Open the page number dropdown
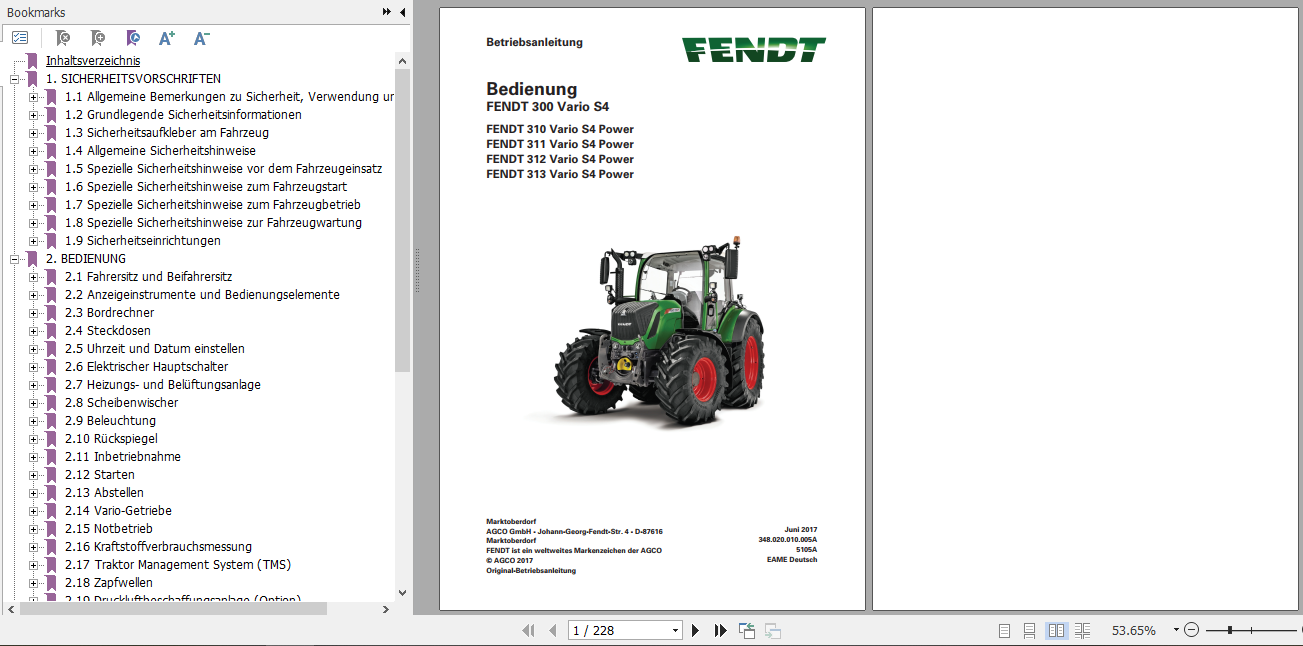 [x=676, y=630]
